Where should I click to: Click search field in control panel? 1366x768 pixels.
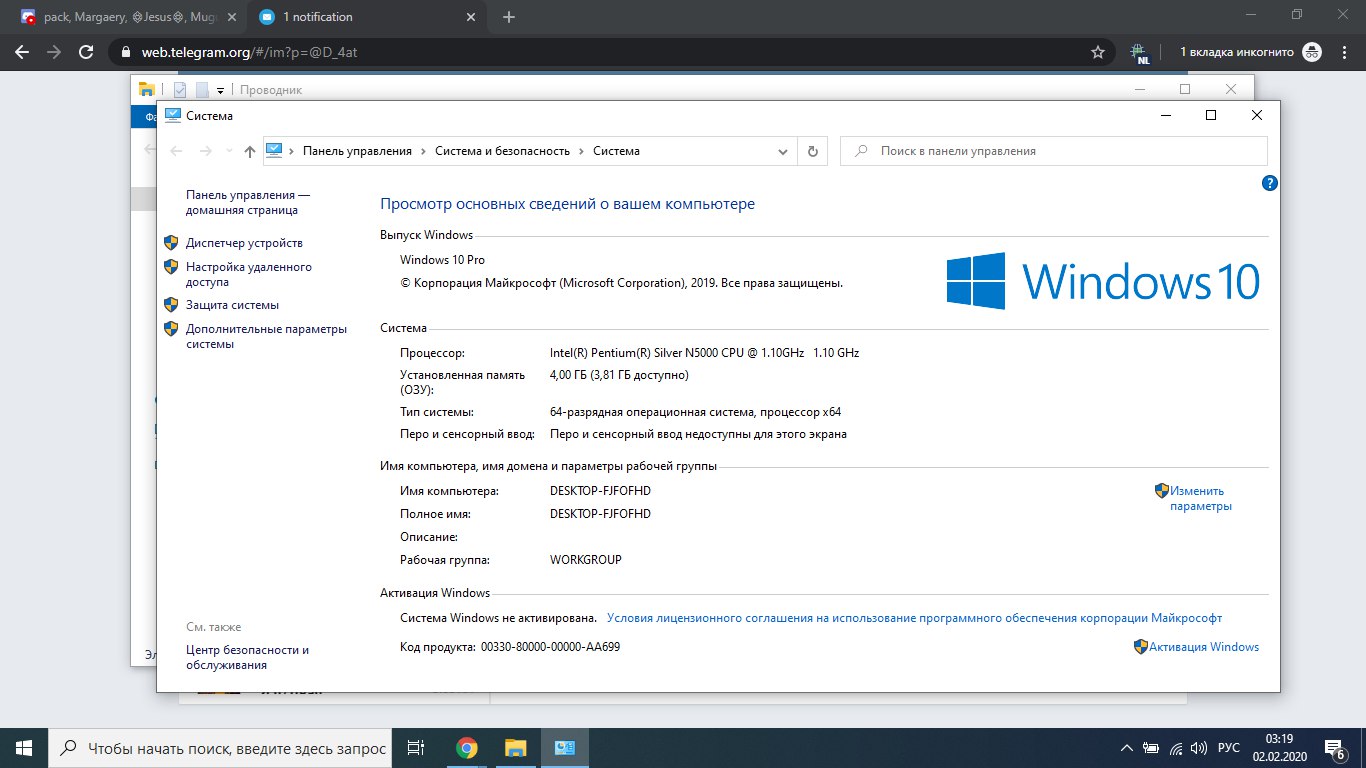click(1054, 151)
